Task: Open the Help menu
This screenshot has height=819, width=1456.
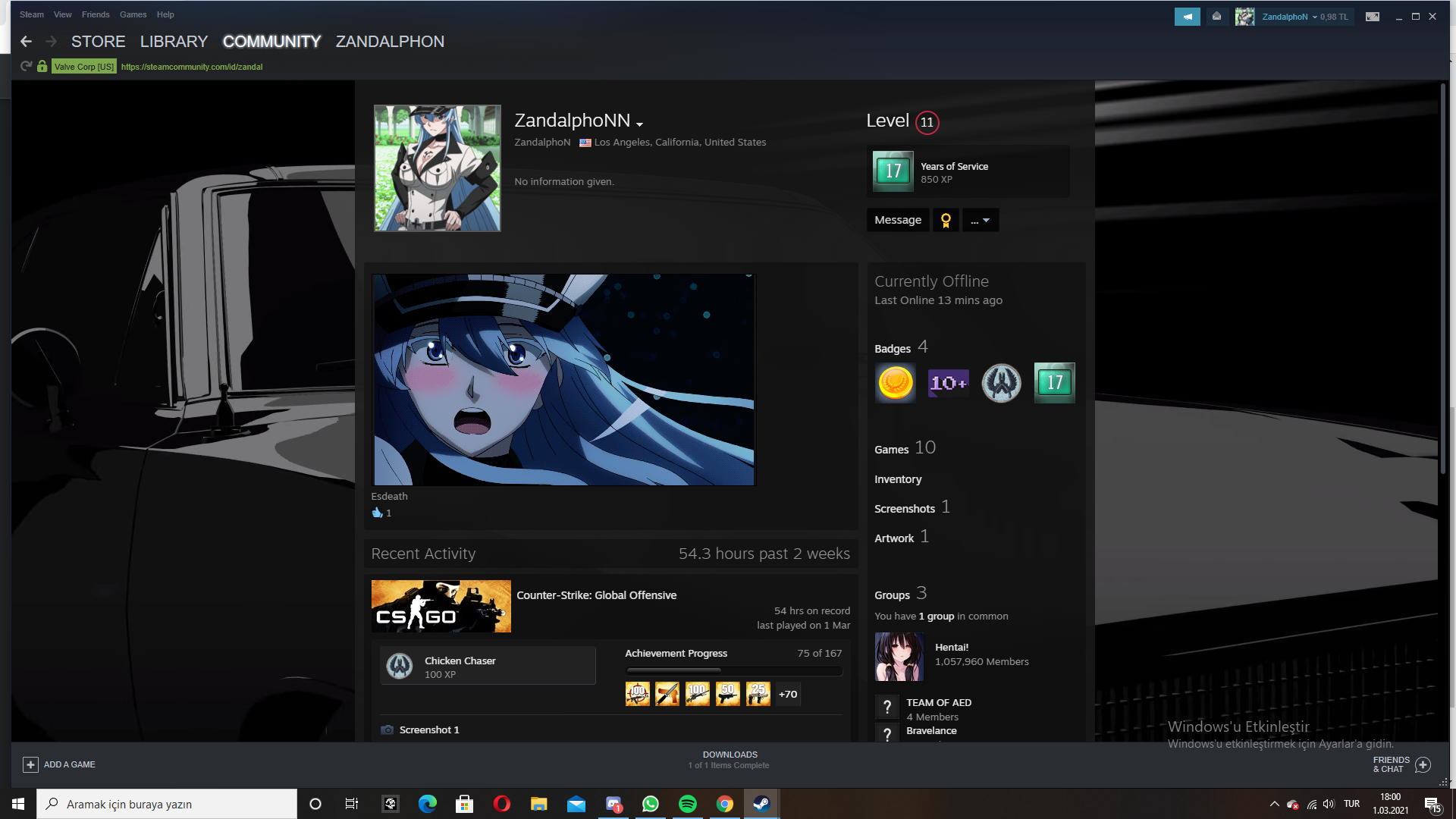Action: [x=165, y=14]
